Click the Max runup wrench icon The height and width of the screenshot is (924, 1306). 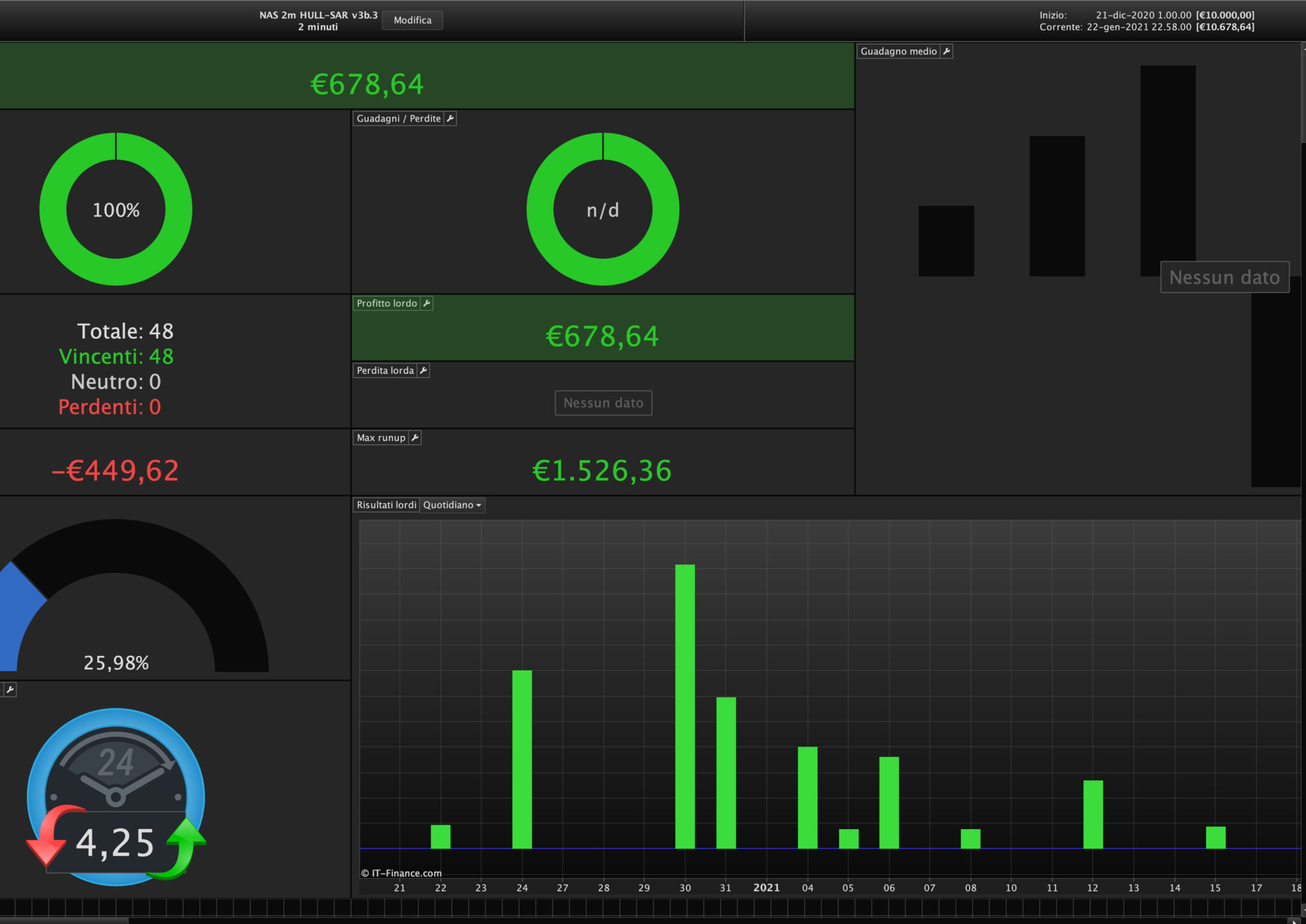tap(415, 437)
